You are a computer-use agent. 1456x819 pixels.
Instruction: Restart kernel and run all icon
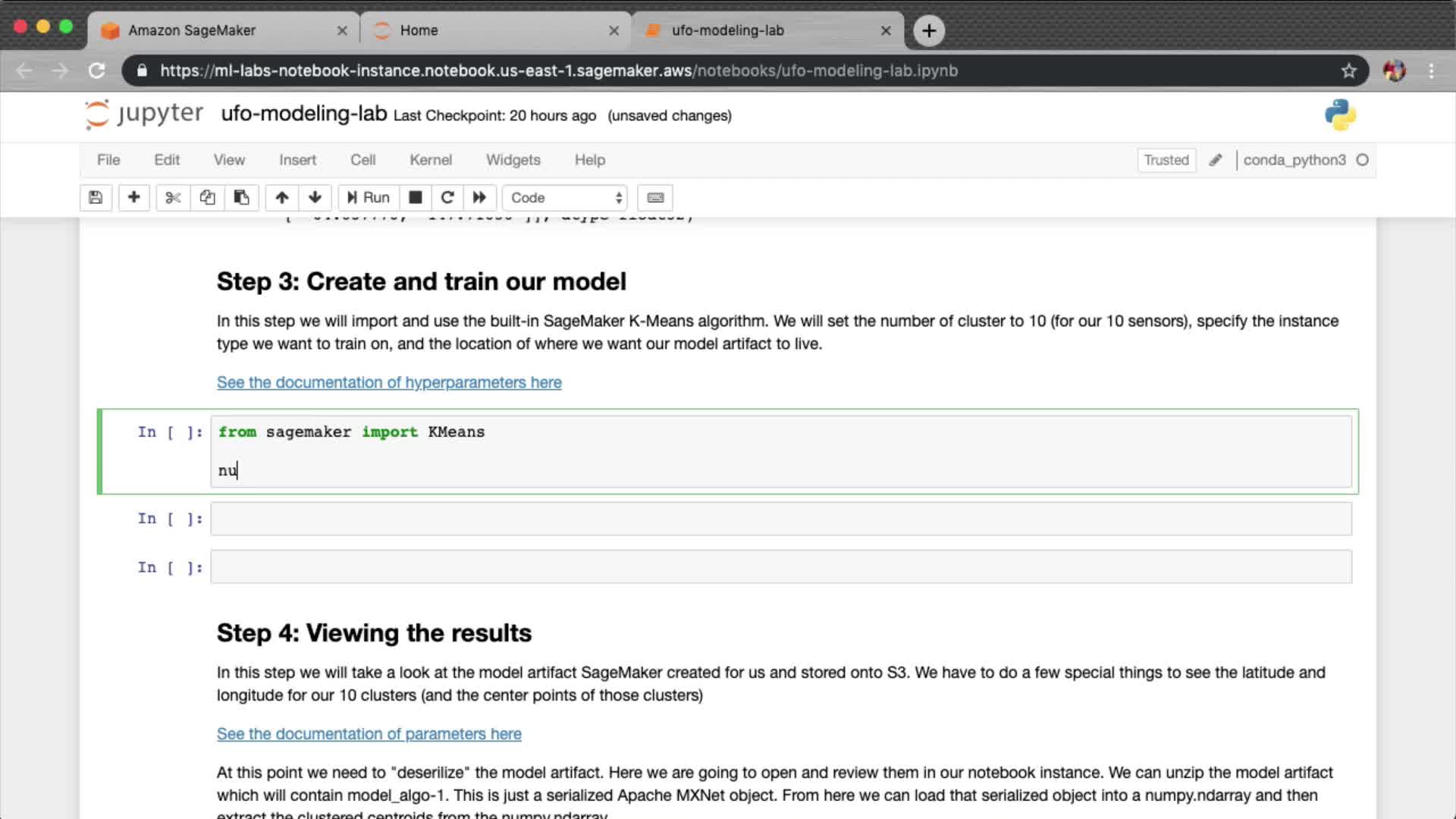(x=479, y=198)
